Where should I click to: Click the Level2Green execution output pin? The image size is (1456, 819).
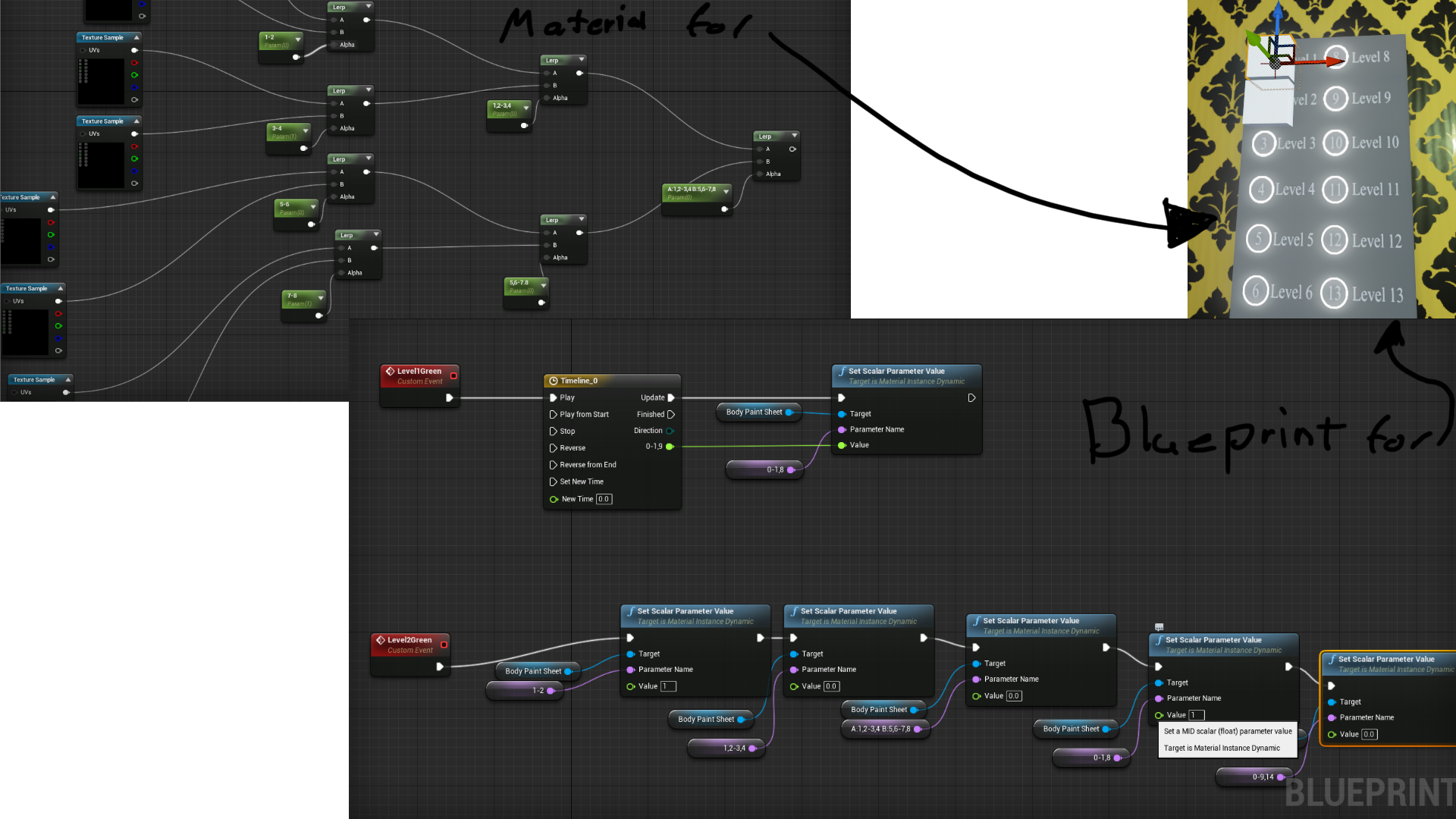[440, 667]
